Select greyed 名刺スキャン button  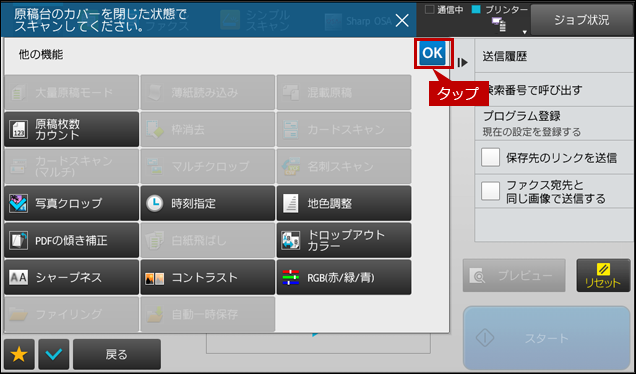click(x=344, y=166)
